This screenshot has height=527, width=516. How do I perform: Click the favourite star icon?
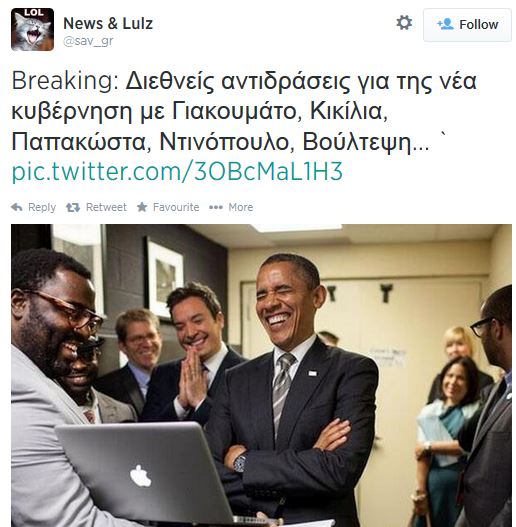[x=142, y=207]
